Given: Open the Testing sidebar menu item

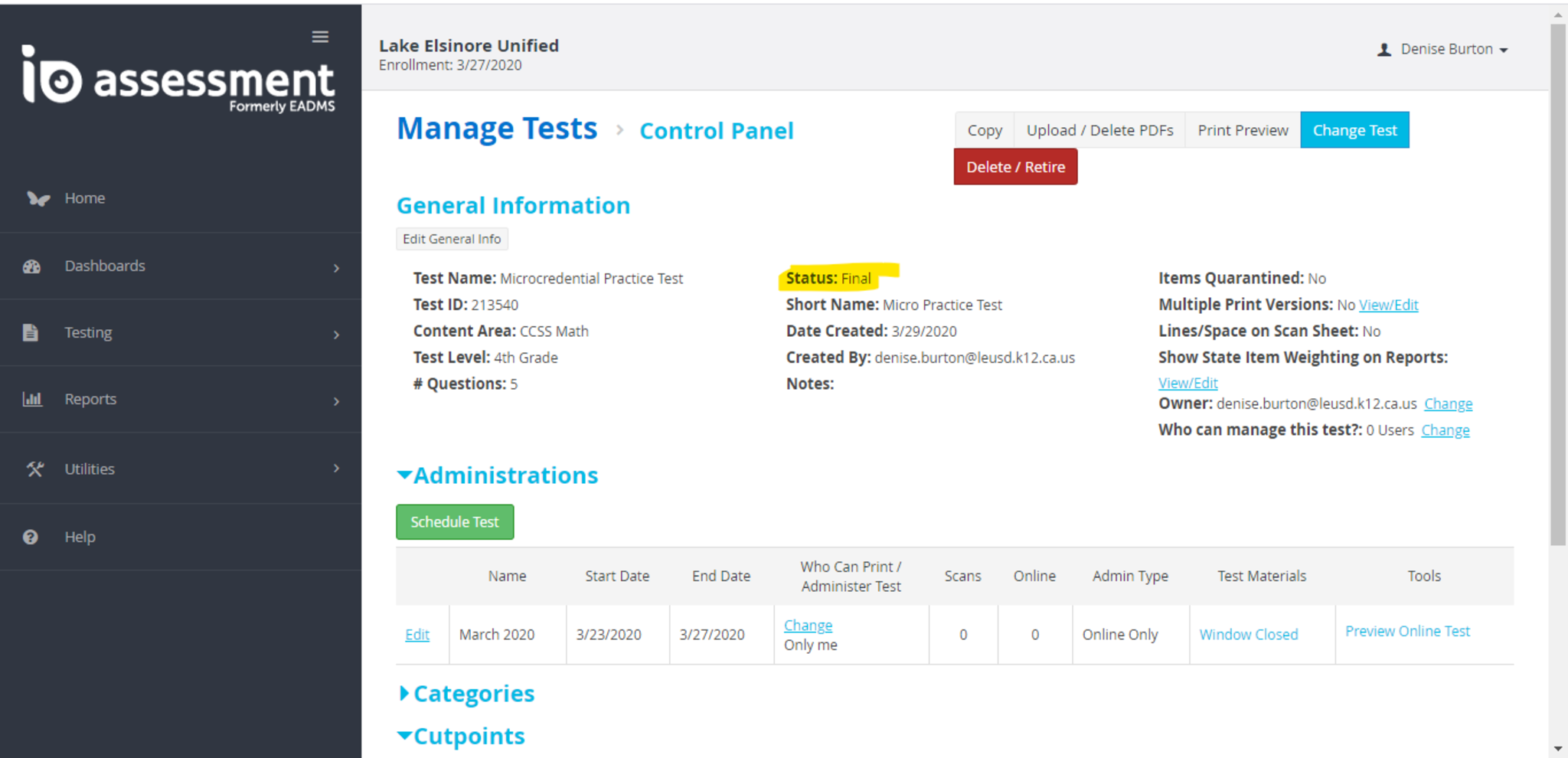Looking at the screenshot, I should 88,332.
